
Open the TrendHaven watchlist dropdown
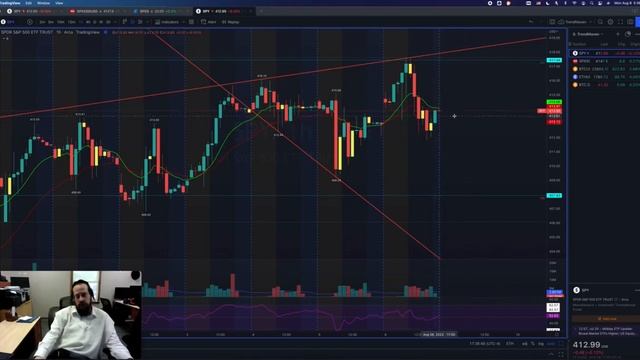point(588,34)
